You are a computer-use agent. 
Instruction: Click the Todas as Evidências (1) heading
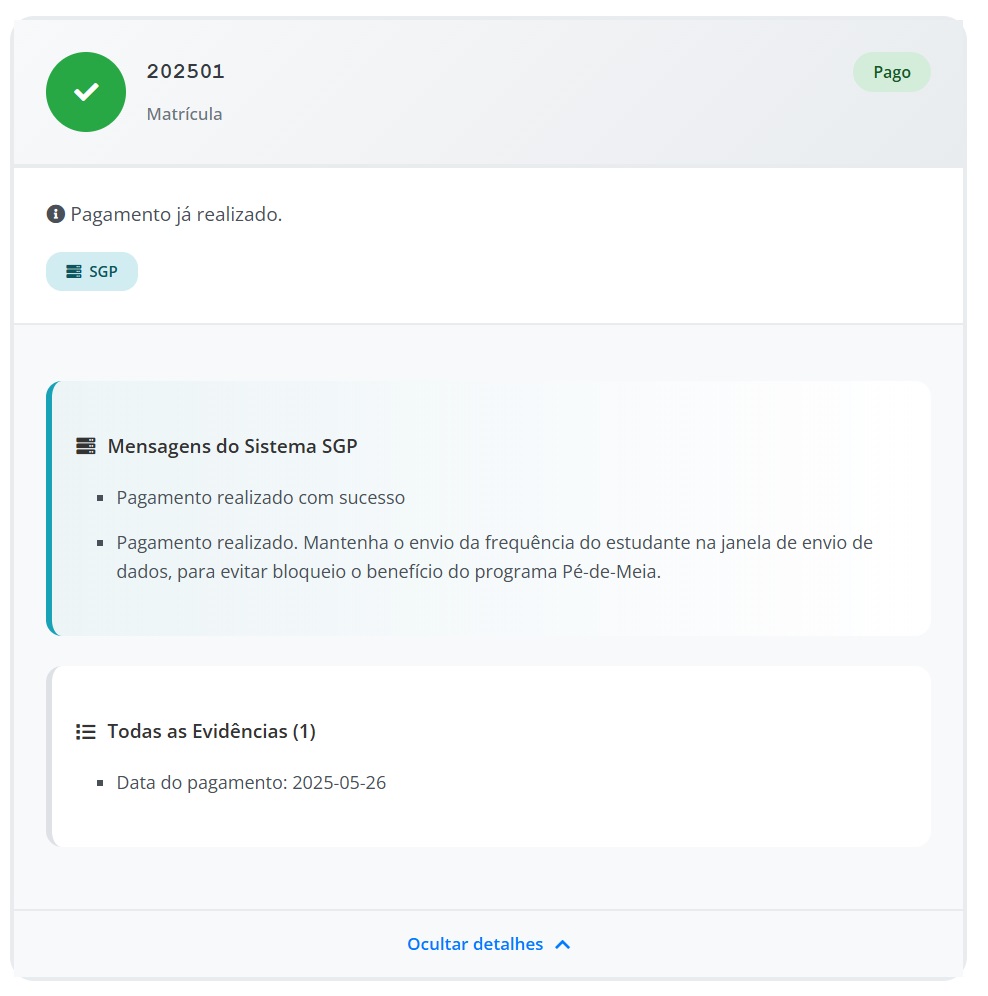[211, 731]
